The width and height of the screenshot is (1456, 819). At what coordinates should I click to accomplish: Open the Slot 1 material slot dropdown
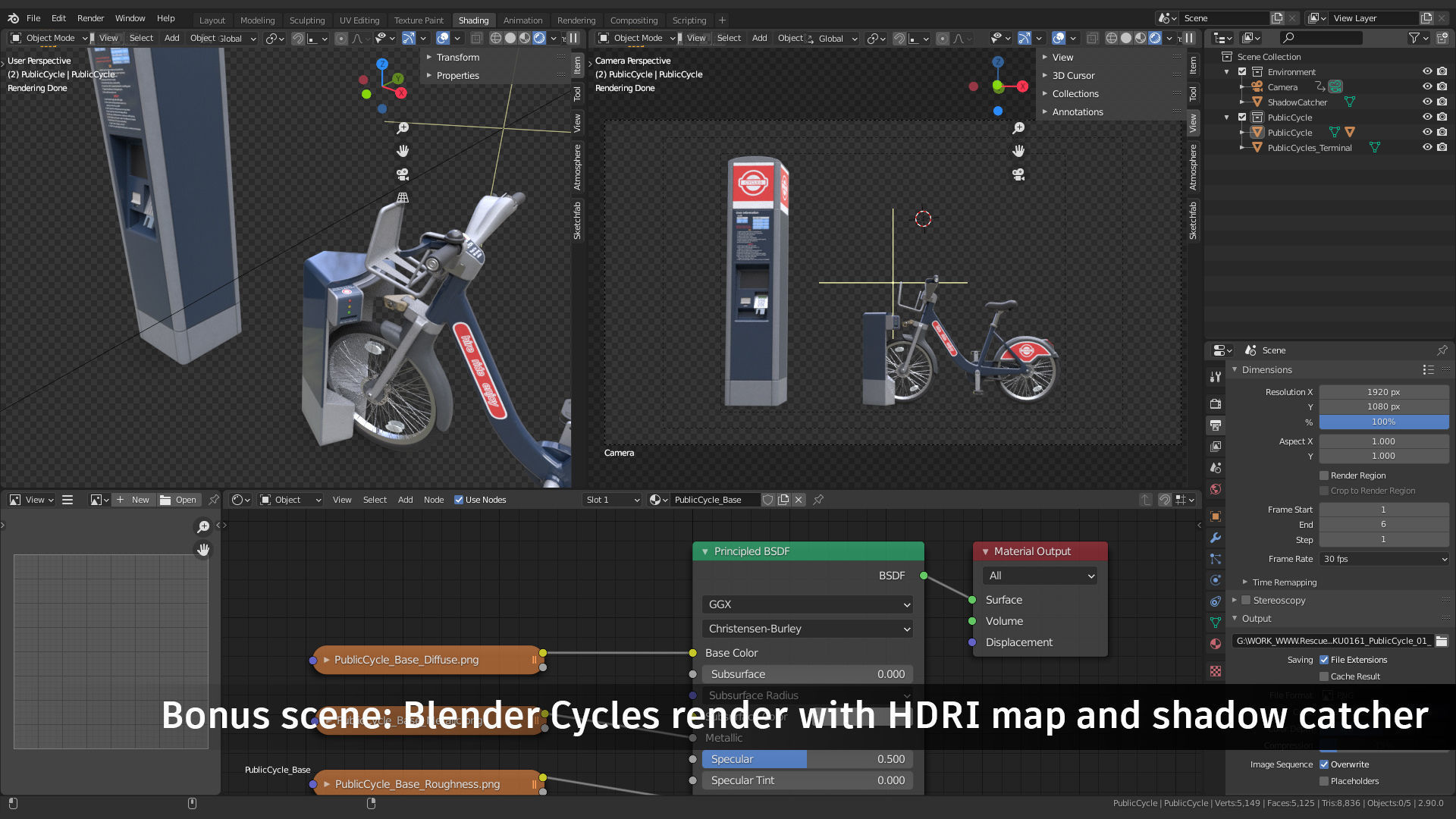tap(613, 500)
